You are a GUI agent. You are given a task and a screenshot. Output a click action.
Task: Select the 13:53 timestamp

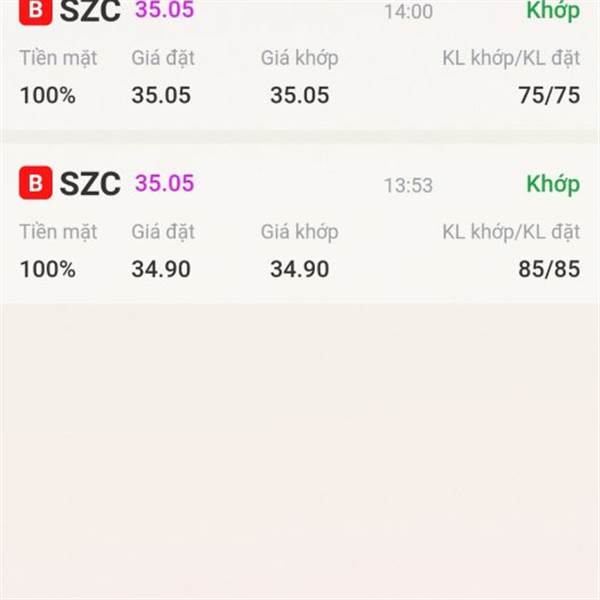pos(408,185)
